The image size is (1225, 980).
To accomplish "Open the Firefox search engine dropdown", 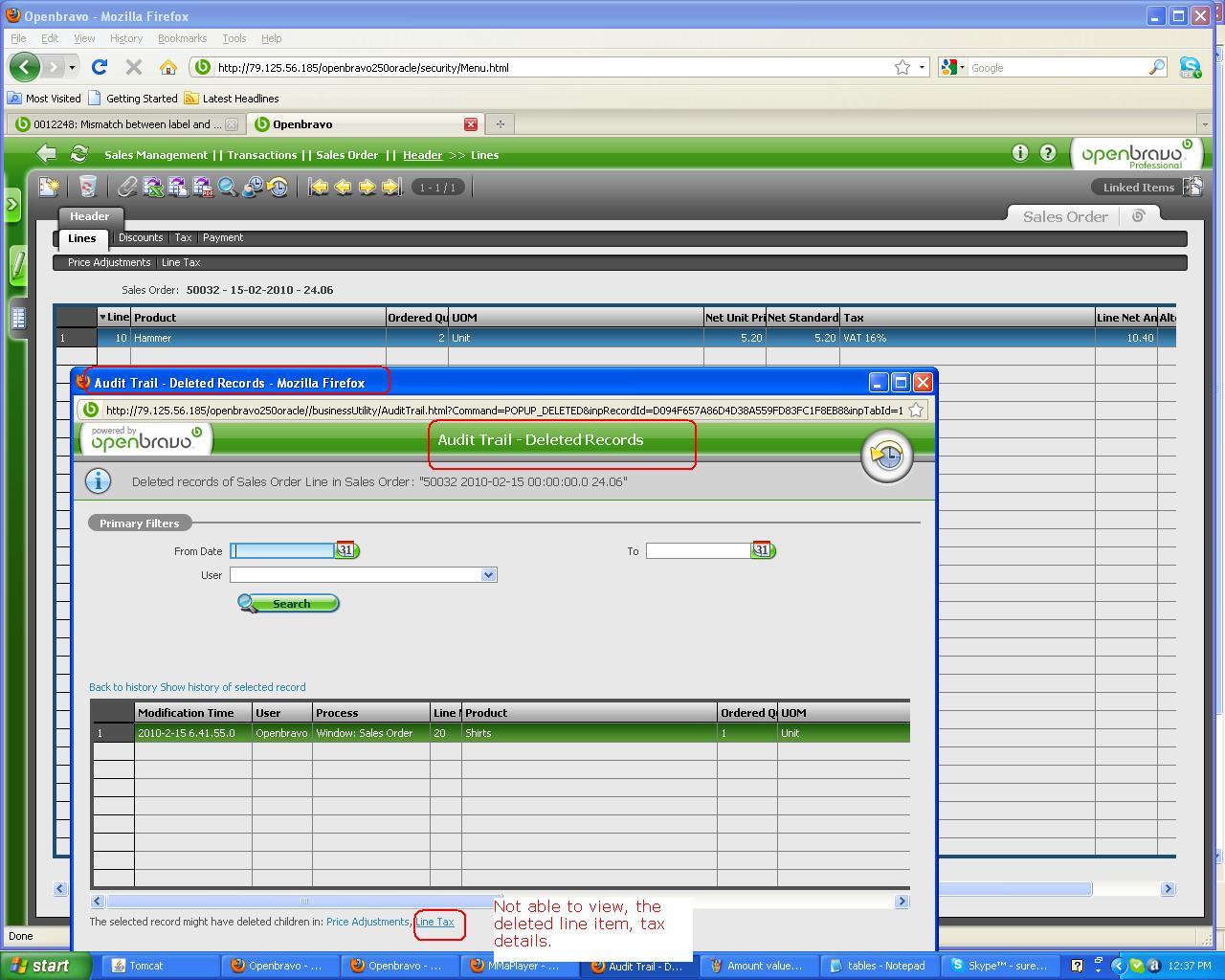I will tap(952, 68).
